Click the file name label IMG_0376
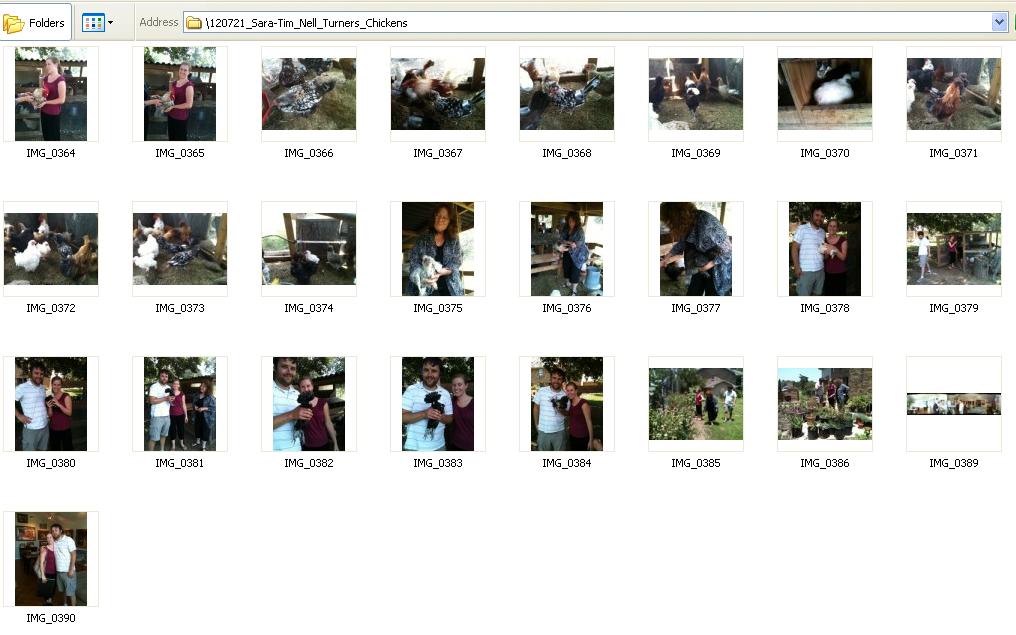 (x=566, y=308)
